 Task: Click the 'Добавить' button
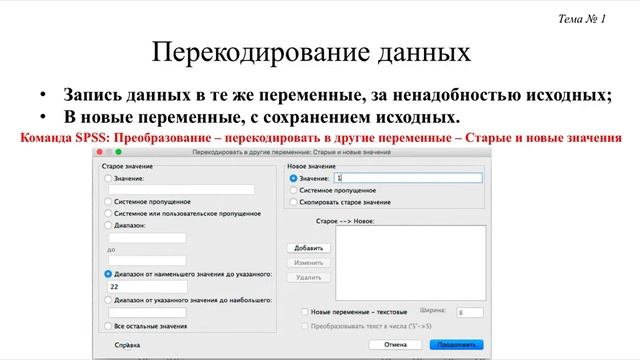tap(309, 248)
